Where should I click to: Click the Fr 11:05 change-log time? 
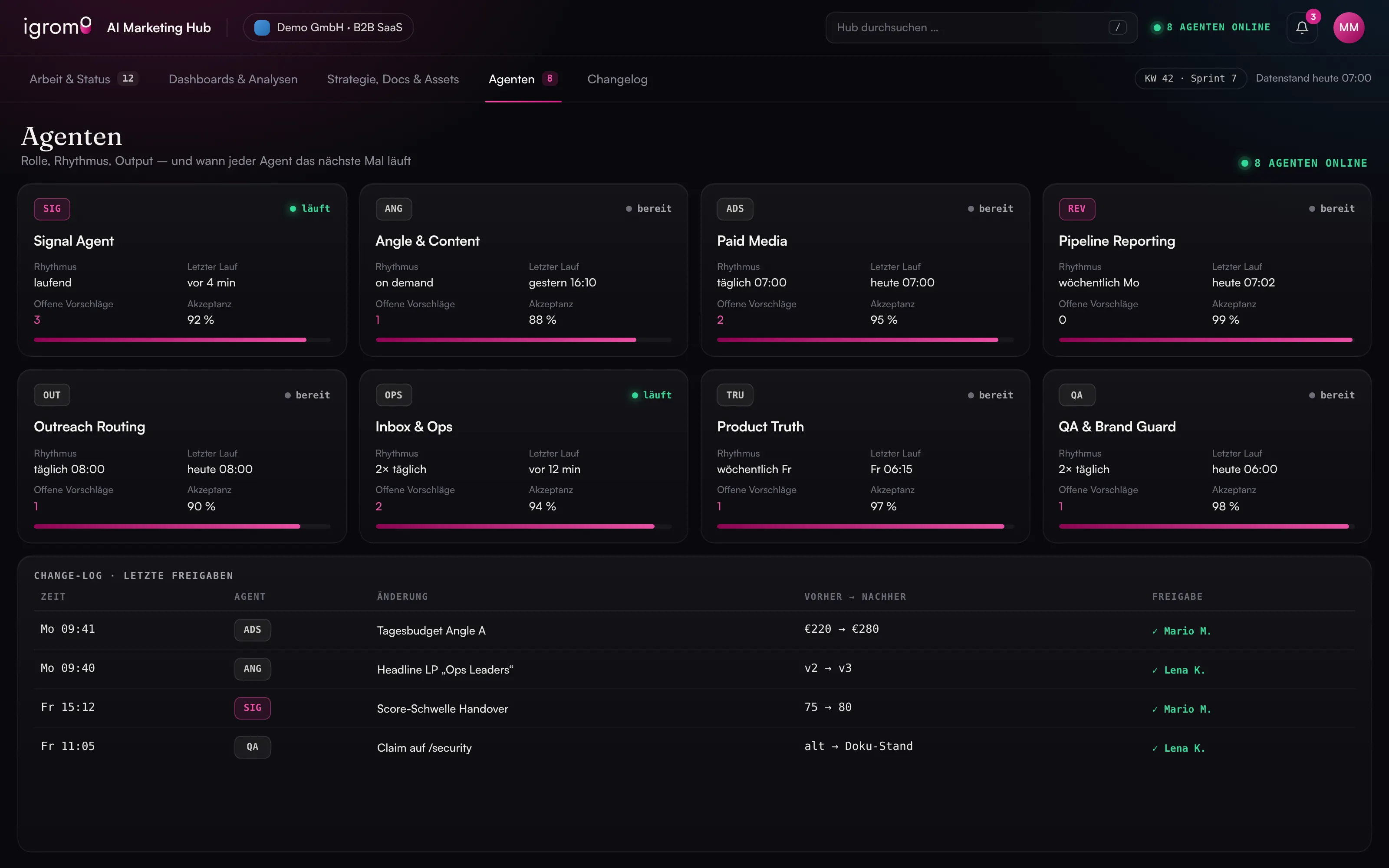point(68,746)
